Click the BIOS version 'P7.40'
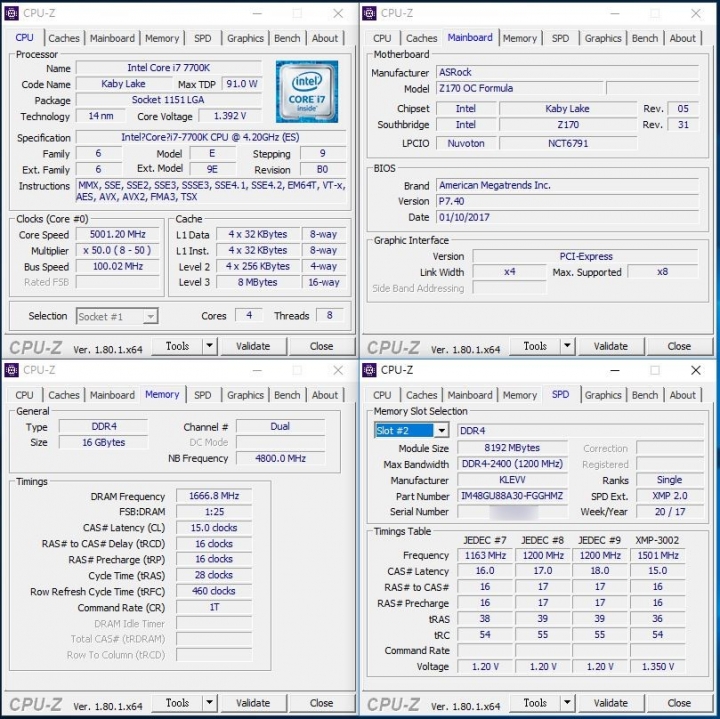The height and width of the screenshot is (719, 720). [x=568, y=201]
